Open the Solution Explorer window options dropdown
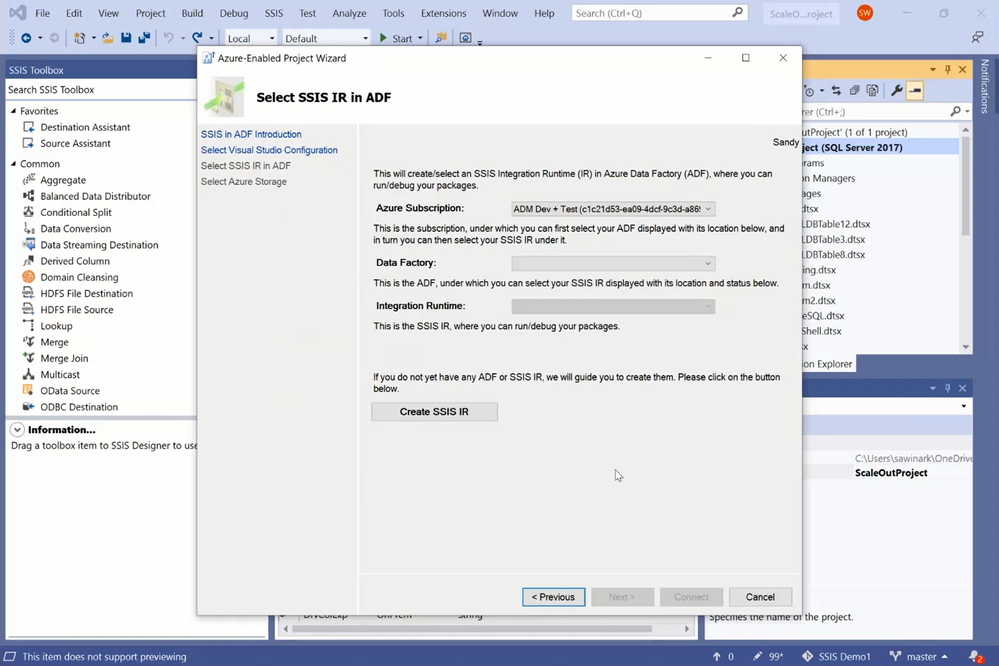The image size is (999, 666). tap(932, 69)
